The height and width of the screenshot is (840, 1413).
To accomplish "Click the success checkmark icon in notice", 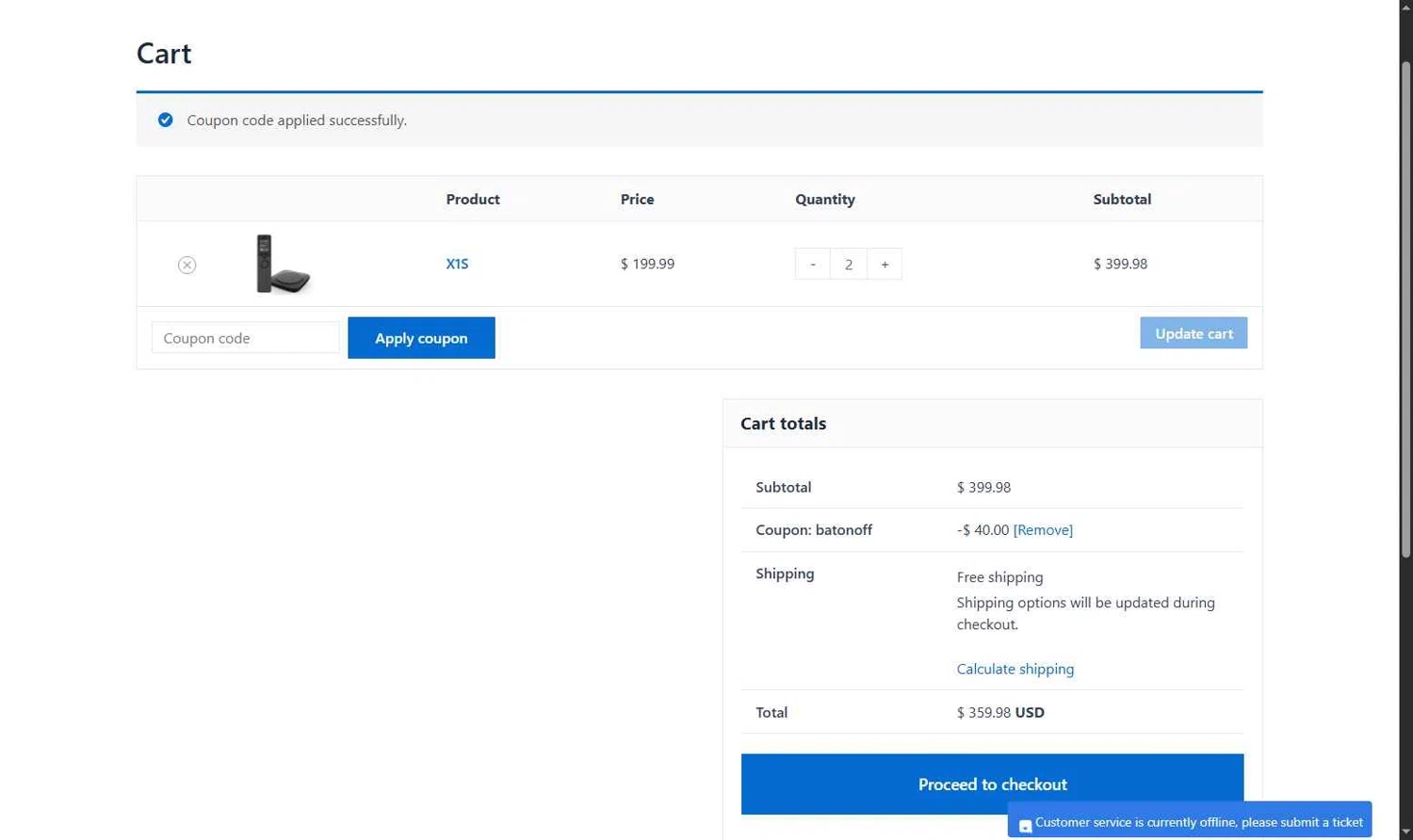I will click(166, 120).
